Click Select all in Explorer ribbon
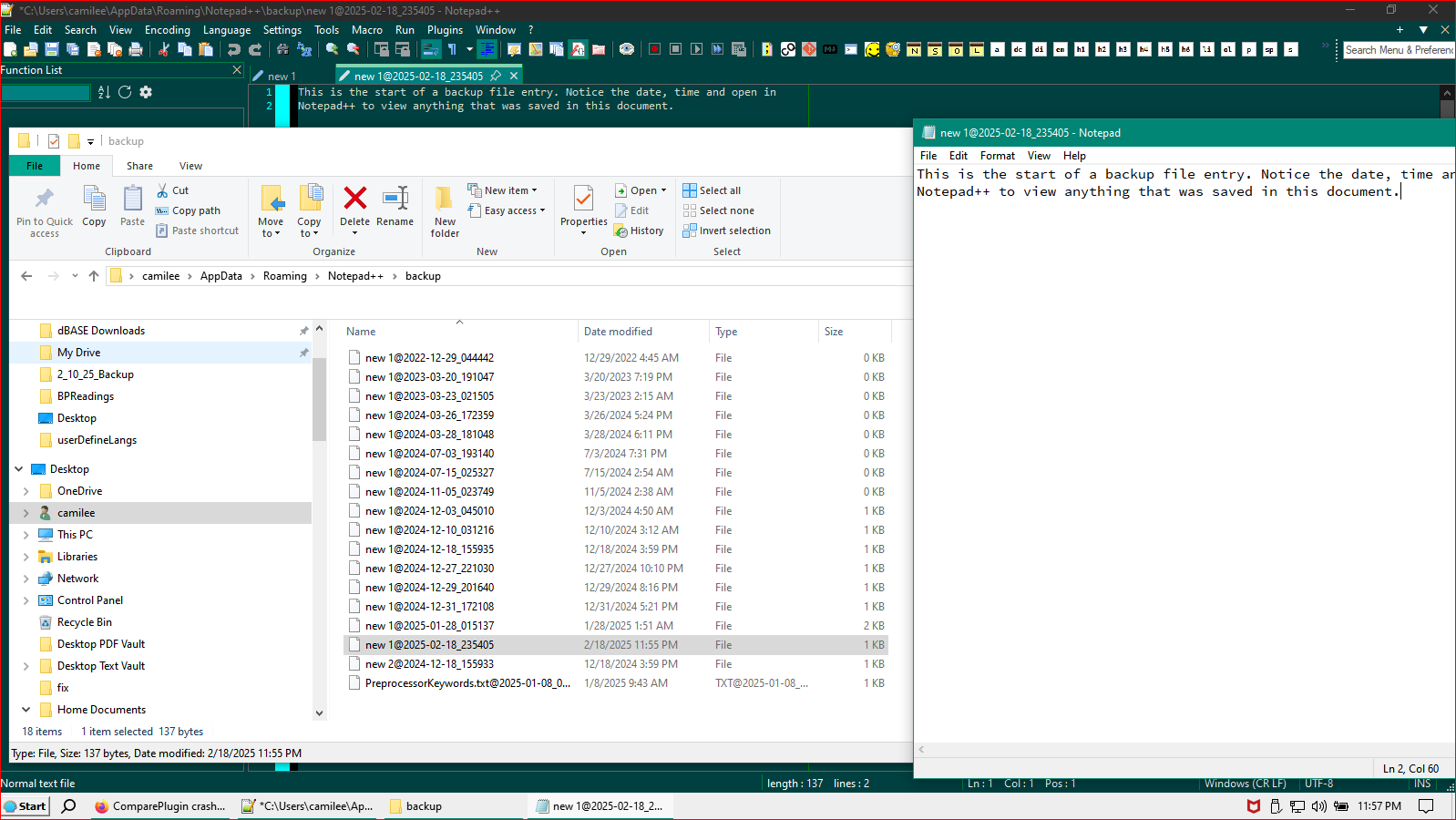The image size is (1456, 820). [x=712, y=190]
